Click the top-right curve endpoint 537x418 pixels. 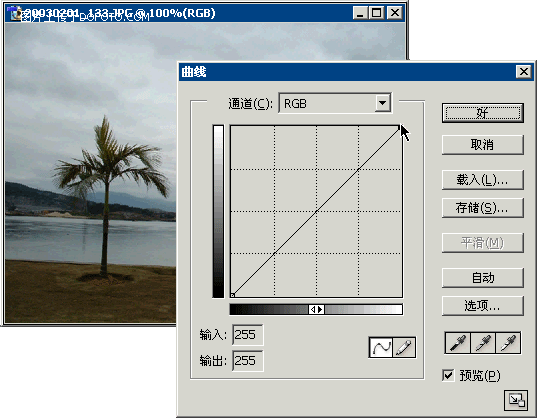[x=400, y=127]
